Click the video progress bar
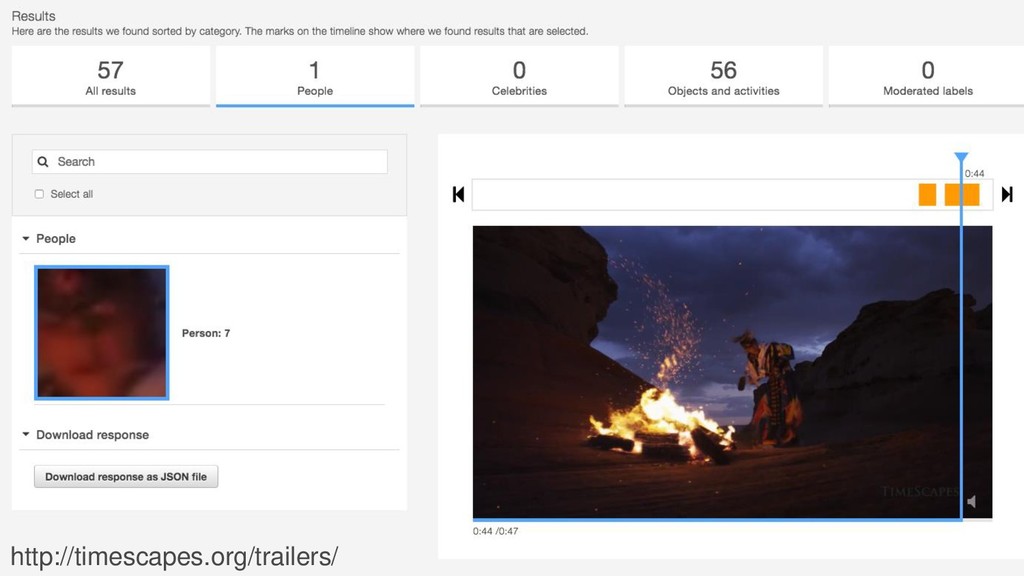The height and width of the screenshot is (576, 1024). click(732, 520)
